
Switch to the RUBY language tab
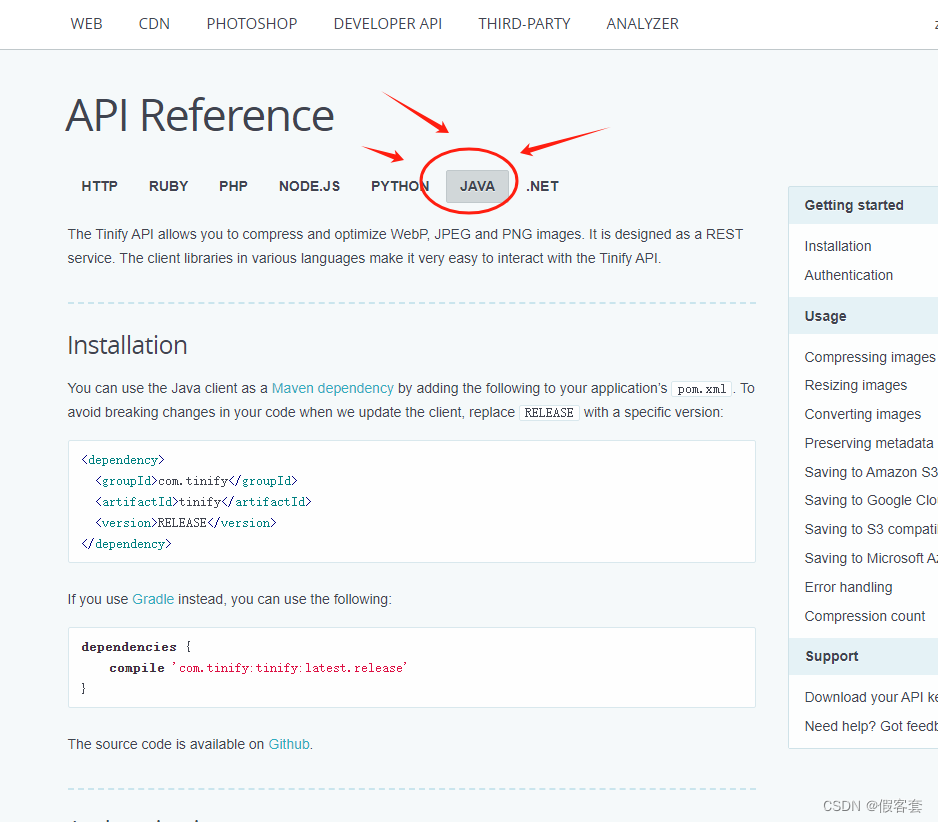pos(168,186)
